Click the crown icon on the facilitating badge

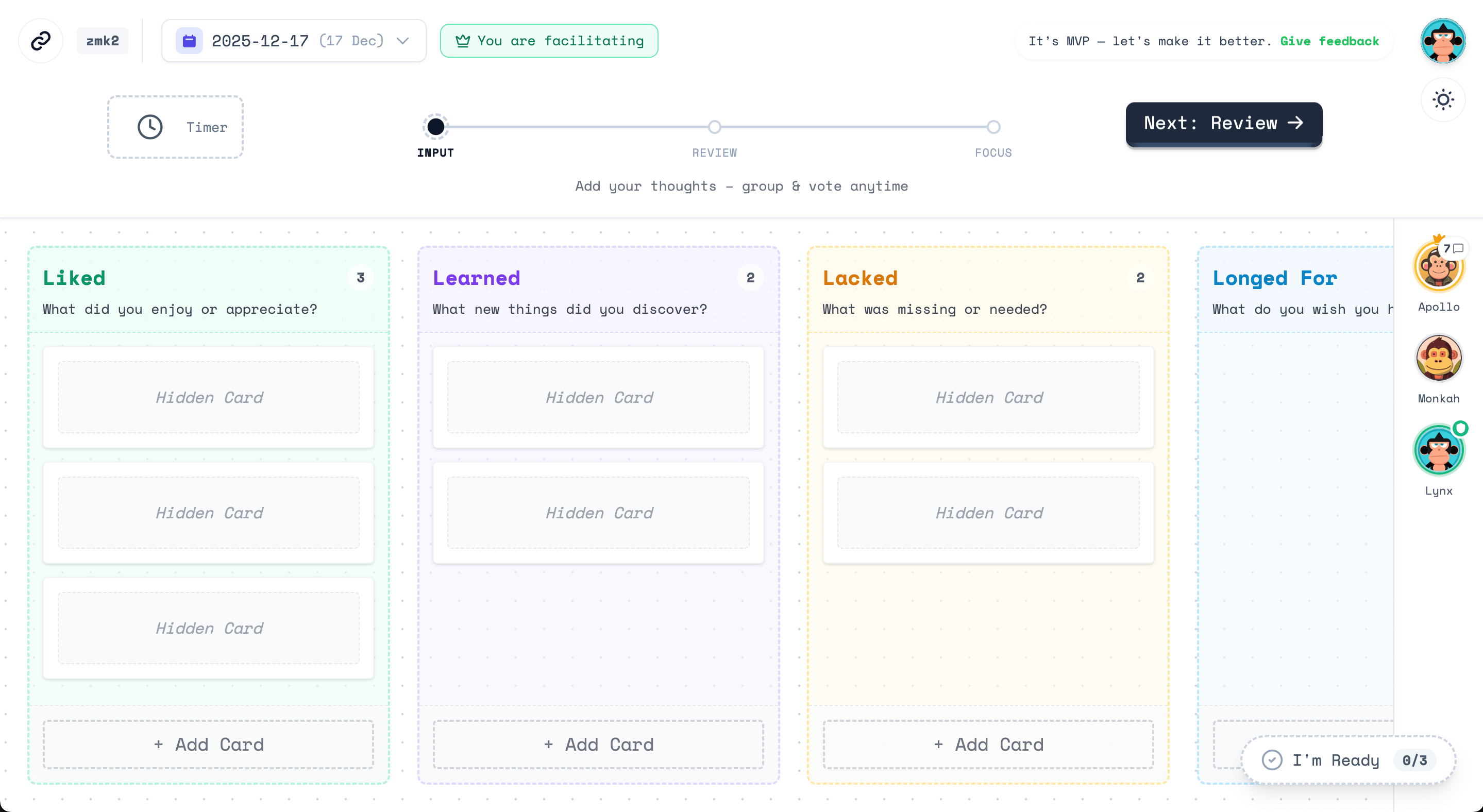tap(464, 40)
